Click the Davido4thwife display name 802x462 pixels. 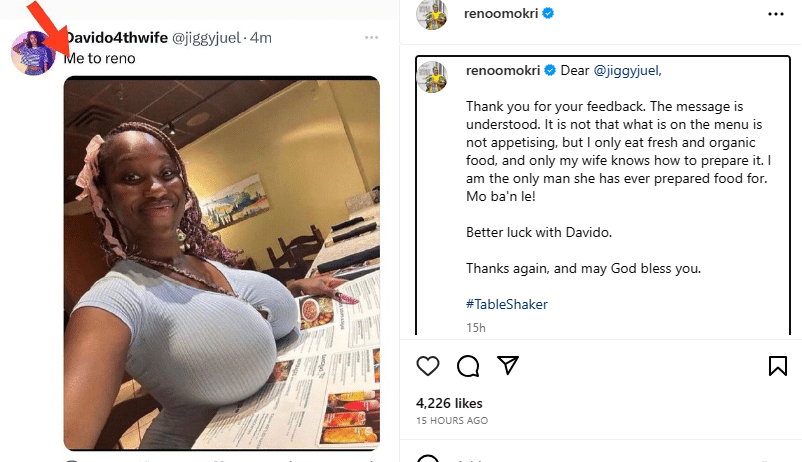point(108,38)
